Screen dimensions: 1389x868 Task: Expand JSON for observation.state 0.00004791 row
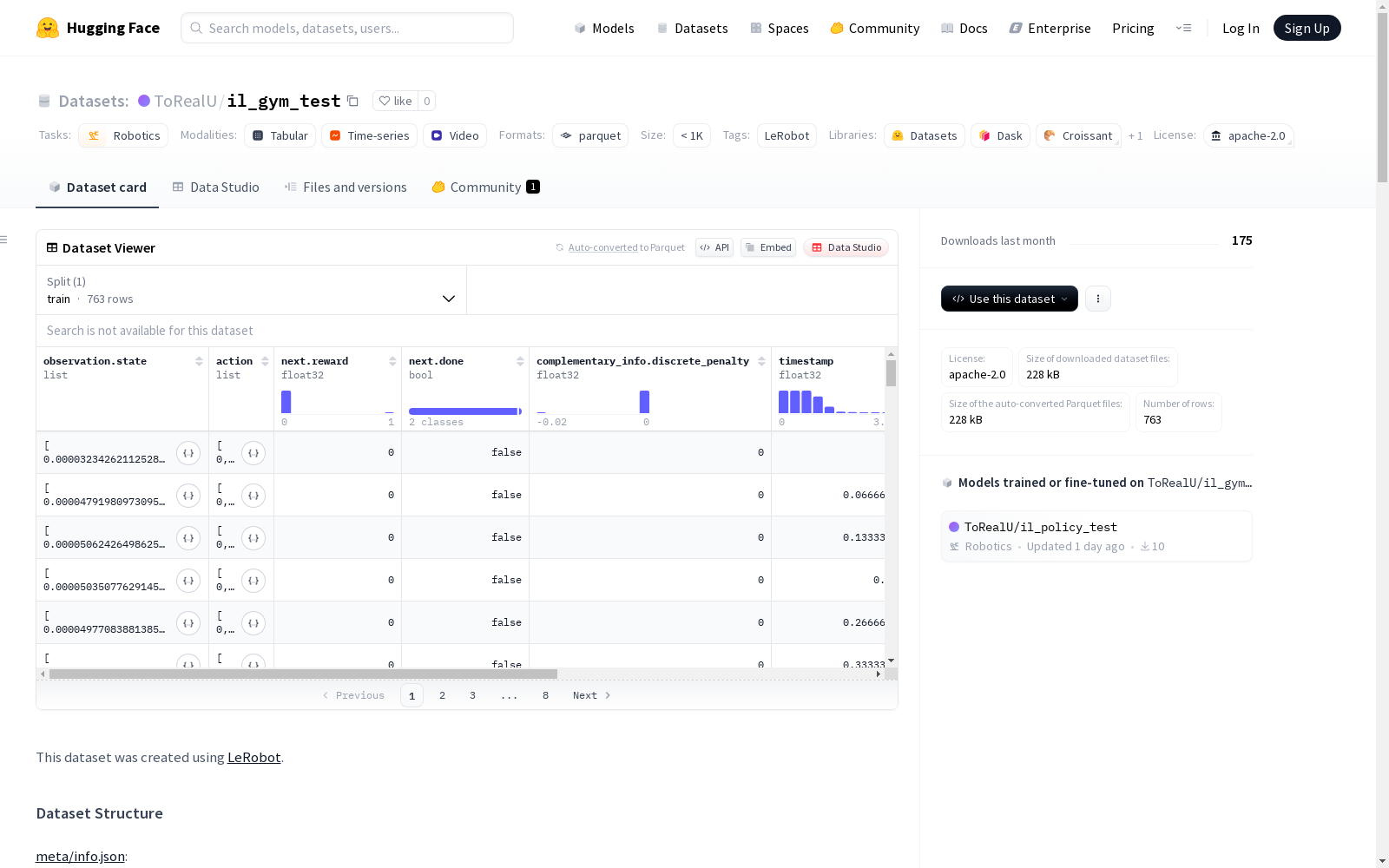(x=188, y=496)
